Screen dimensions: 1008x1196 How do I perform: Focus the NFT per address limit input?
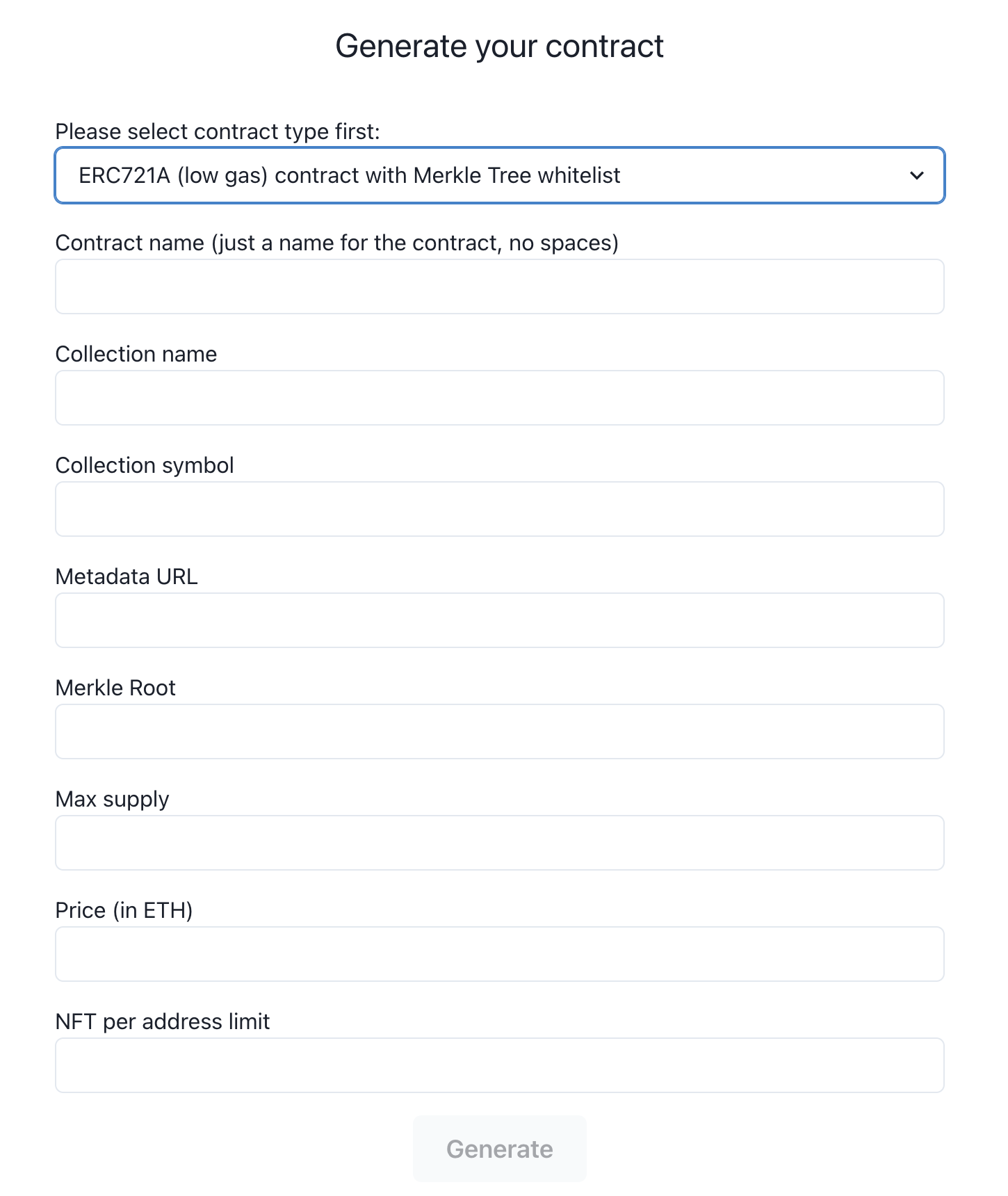click(x=499, y=1065)
